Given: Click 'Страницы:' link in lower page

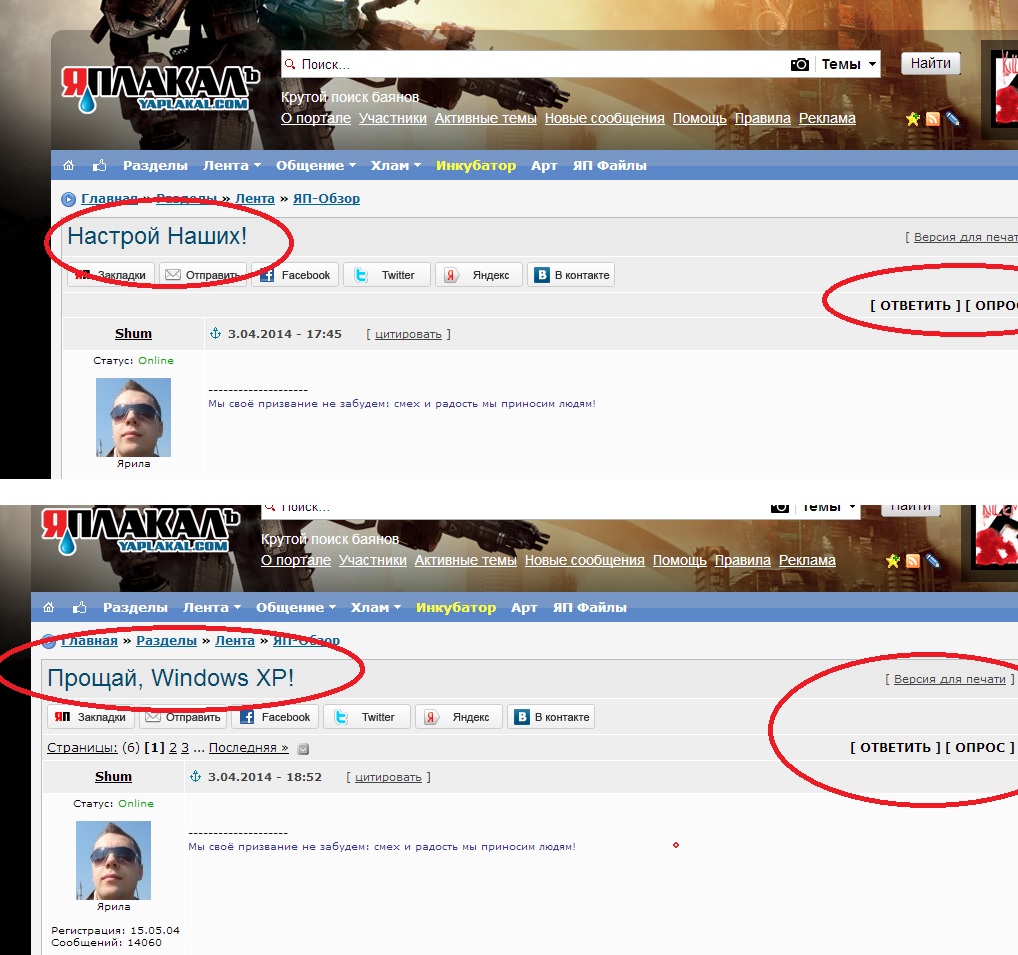Looking at the screenshot, I should coord(82,748).
